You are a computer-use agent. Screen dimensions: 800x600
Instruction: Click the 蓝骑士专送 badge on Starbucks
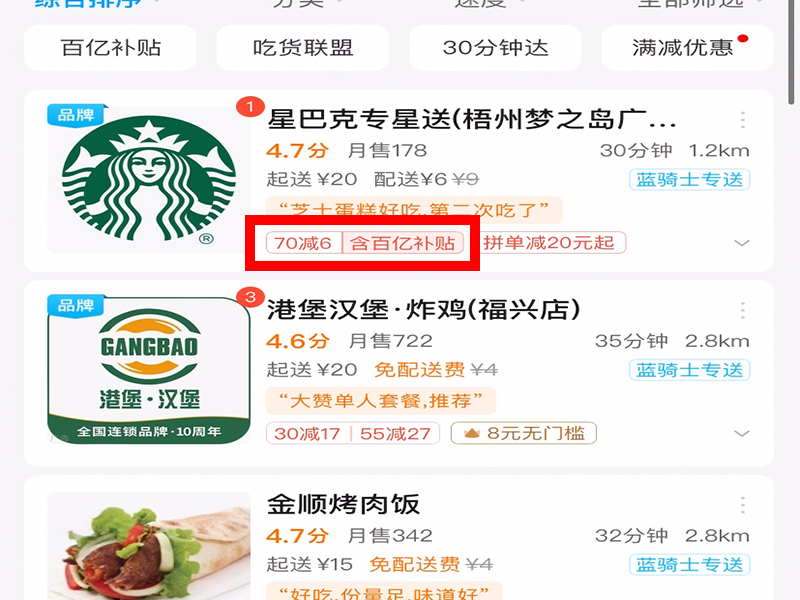tap(689, 180)
